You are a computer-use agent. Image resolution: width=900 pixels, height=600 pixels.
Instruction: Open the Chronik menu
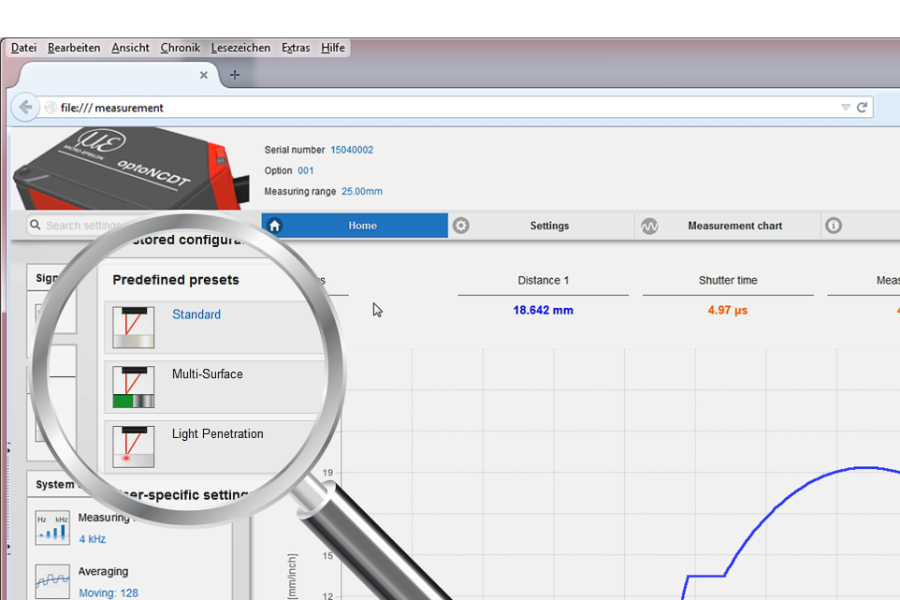(x=180, y=47)
